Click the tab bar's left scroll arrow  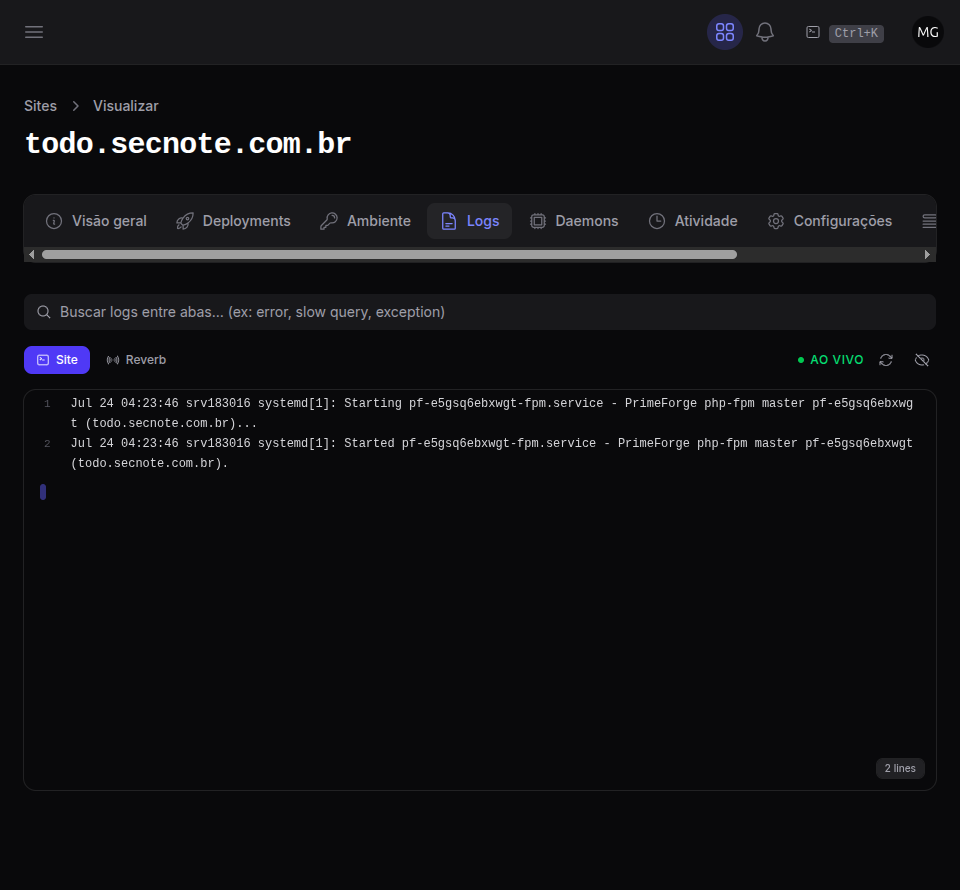(32, 255)
